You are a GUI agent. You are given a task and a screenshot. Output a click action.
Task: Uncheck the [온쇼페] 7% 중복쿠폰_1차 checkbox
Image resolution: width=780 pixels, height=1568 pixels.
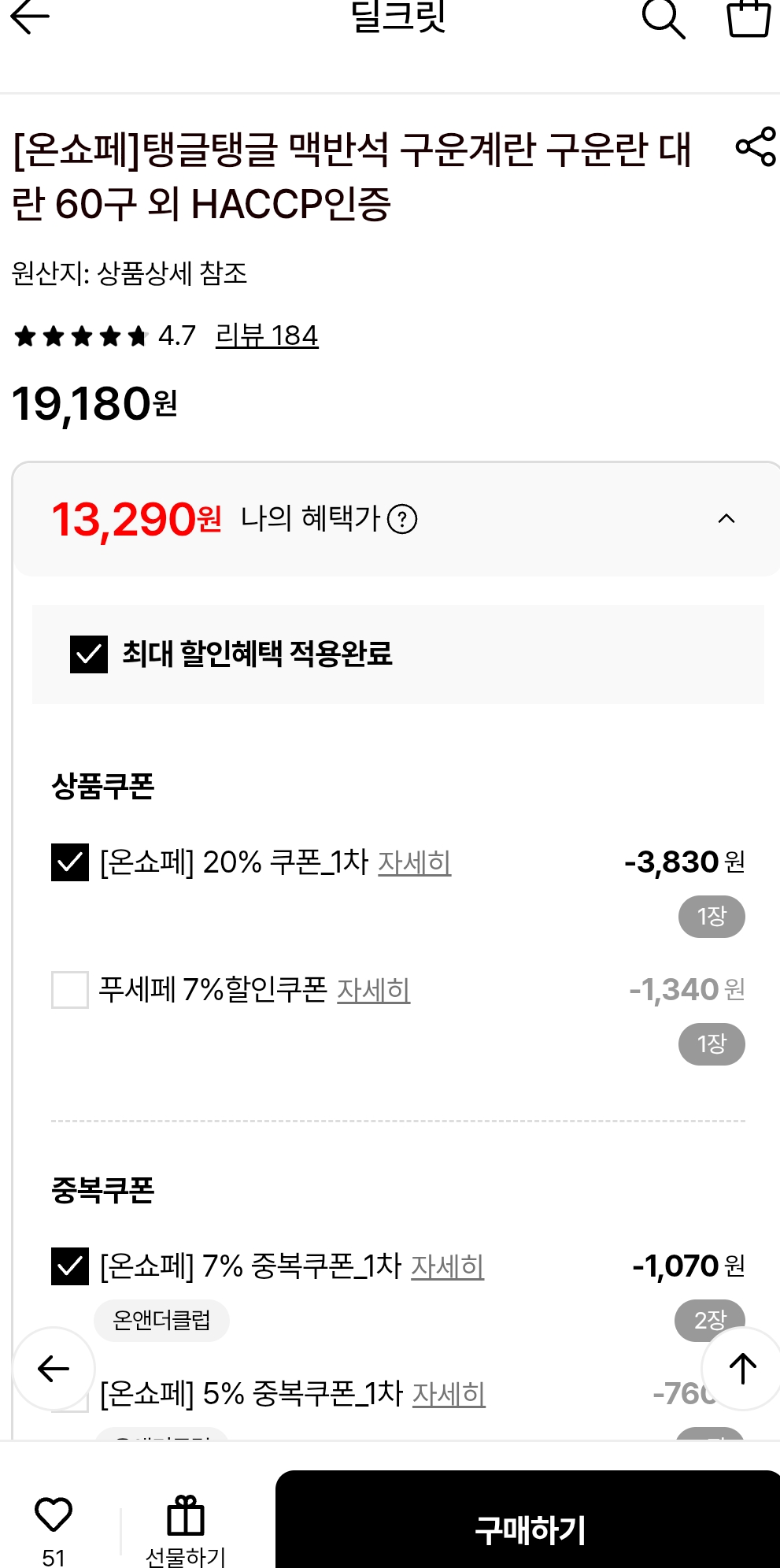click(x=70, y=1266)
